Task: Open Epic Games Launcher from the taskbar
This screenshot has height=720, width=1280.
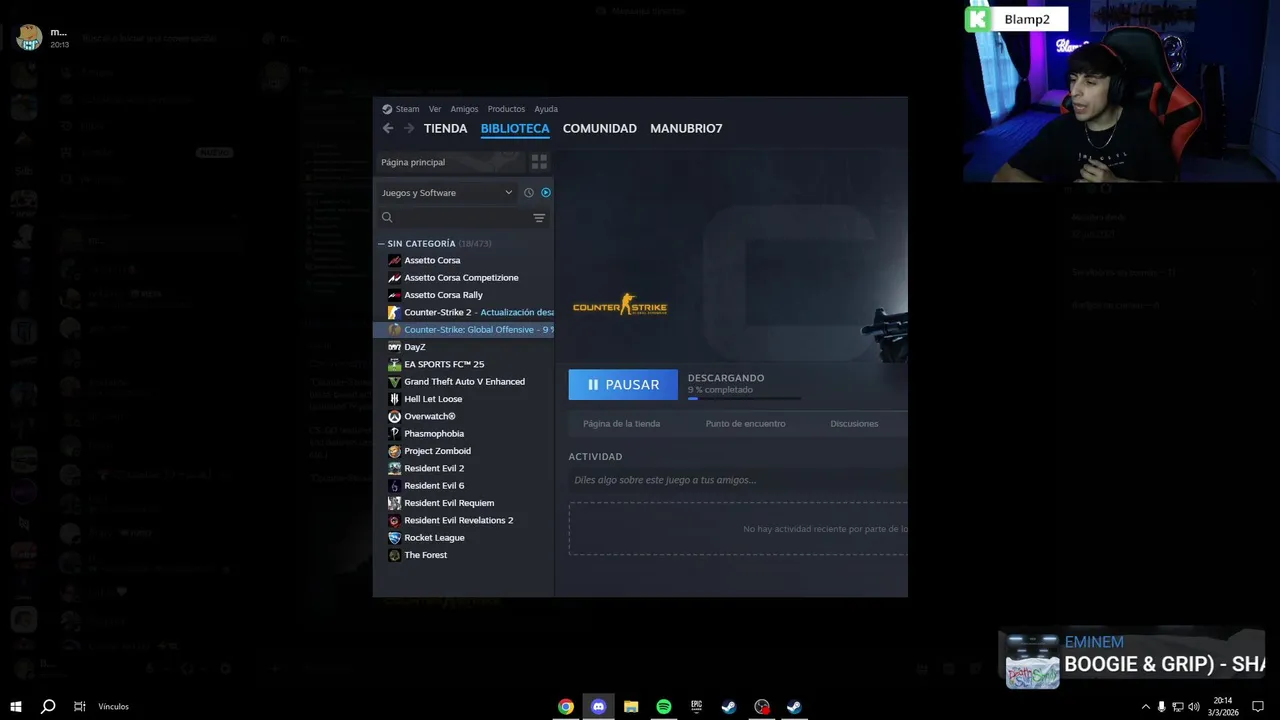Action: click(696, 707)
